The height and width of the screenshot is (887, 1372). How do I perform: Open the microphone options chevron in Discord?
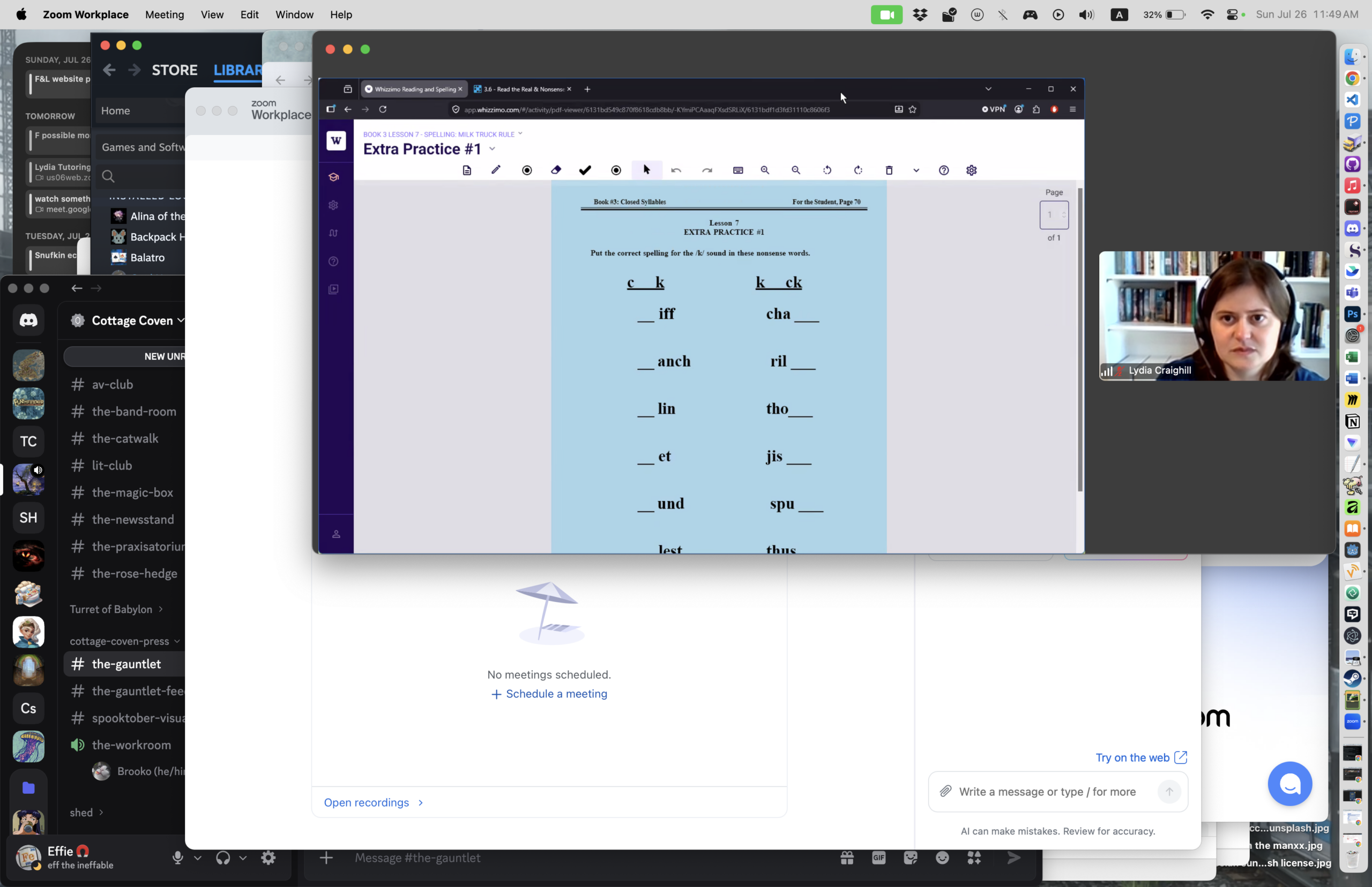click(x=198, y=858)
